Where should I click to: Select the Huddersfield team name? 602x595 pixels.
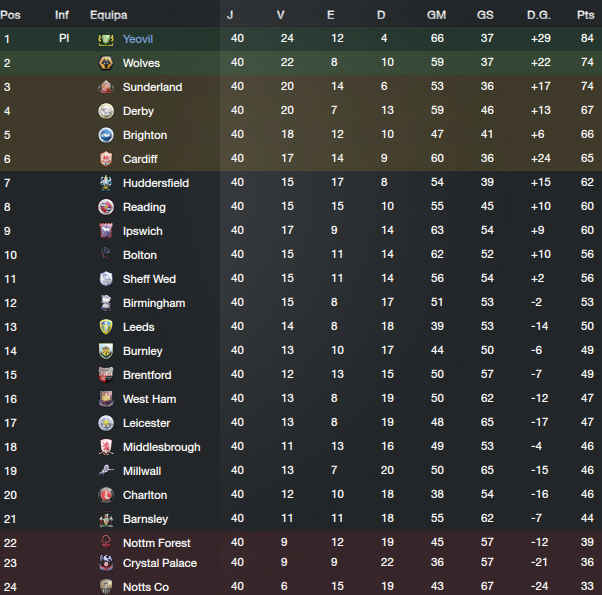[x=155, y=183]
